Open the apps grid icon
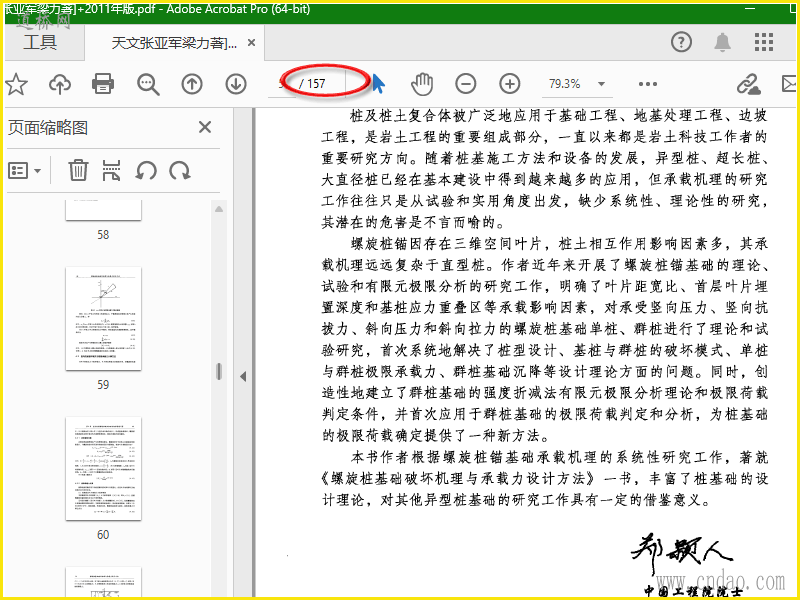800x600 pixels. 763,42
